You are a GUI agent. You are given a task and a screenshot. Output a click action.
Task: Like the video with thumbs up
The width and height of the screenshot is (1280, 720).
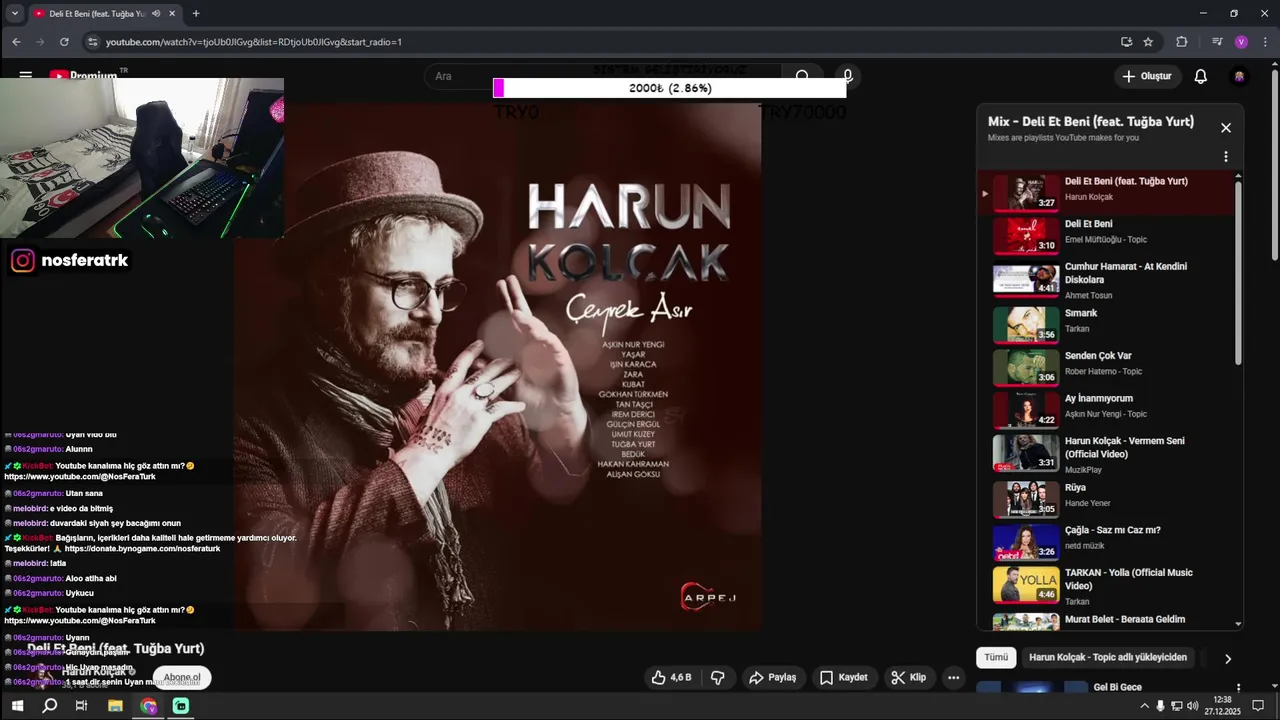671,677
